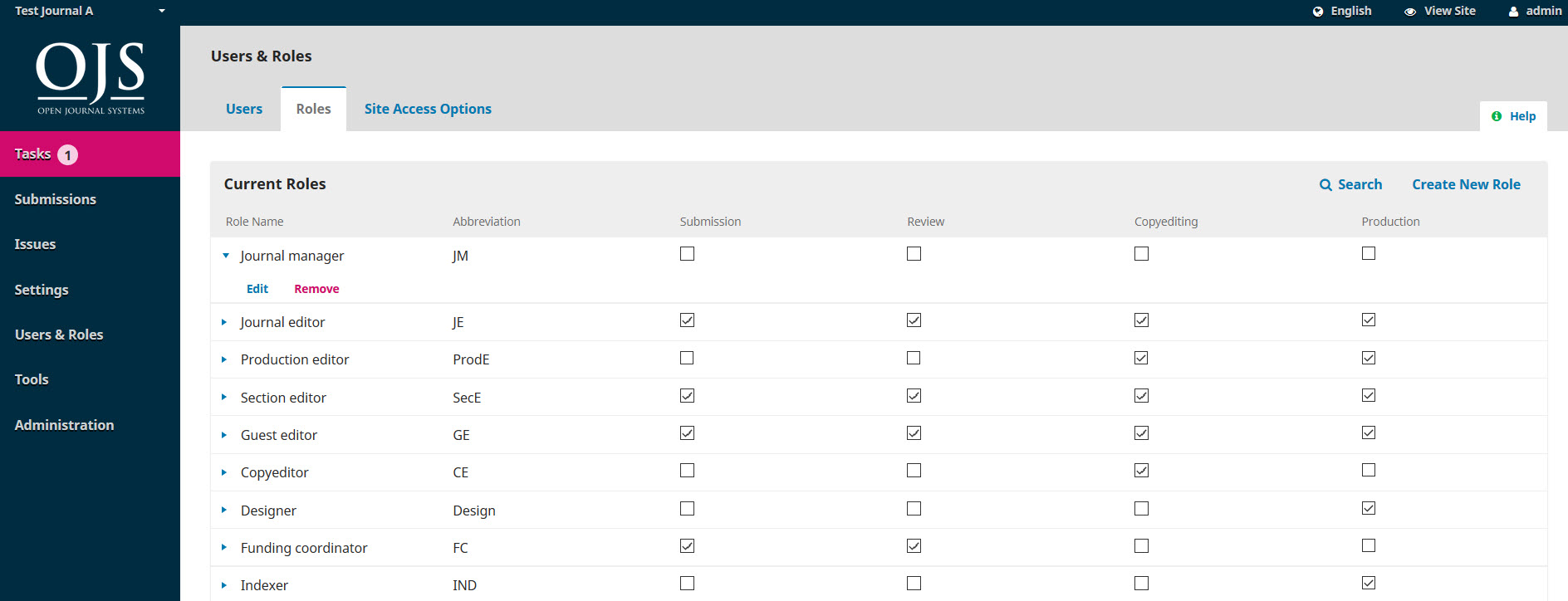This screenshot has width=1568, height=601.
Task: Click the user icon beside admin
Action: pos(1514,12)
